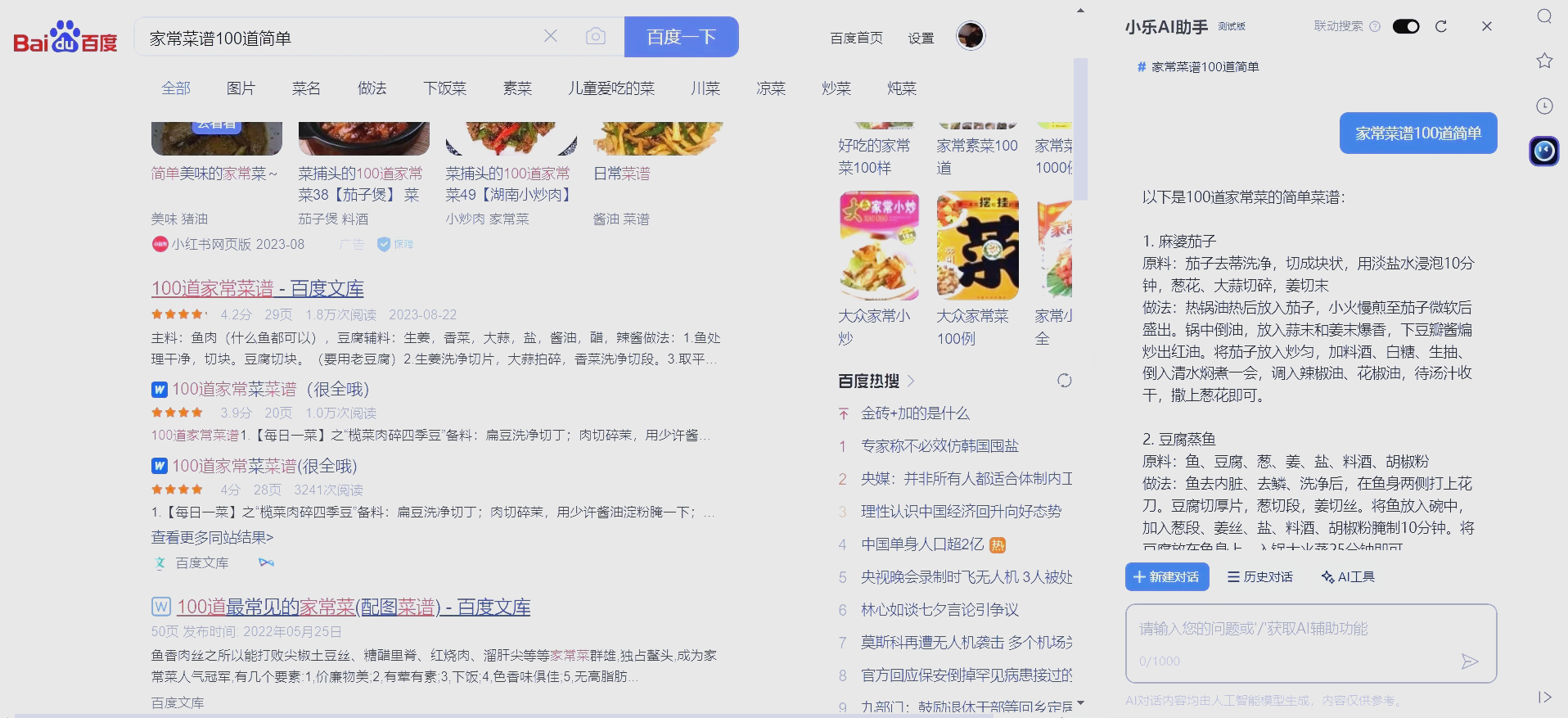Switch to the 下饭菜 tab
1568x718 pixels.
444,88
